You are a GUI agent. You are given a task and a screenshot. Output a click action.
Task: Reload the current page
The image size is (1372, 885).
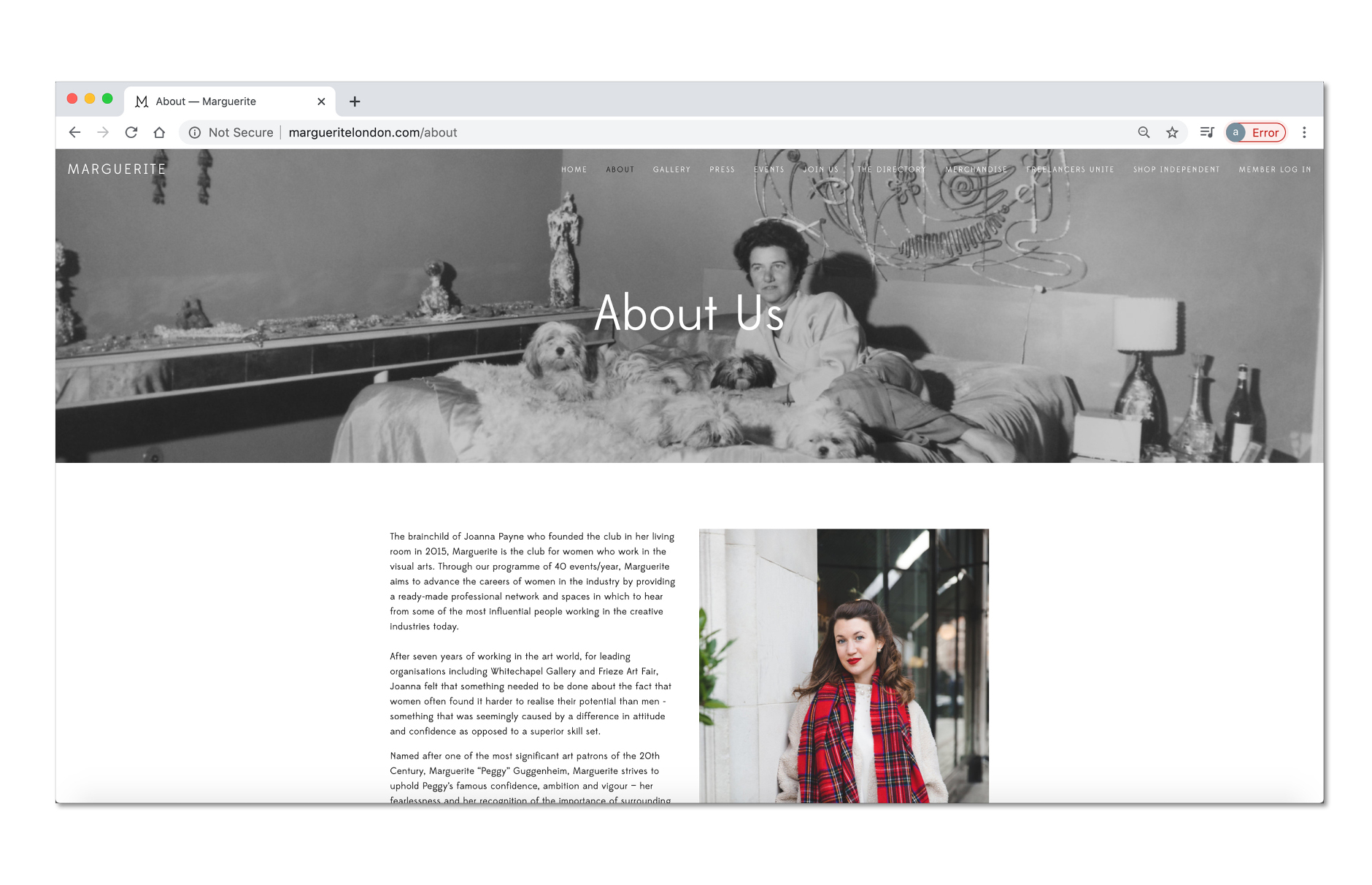[x=131, y=132]
